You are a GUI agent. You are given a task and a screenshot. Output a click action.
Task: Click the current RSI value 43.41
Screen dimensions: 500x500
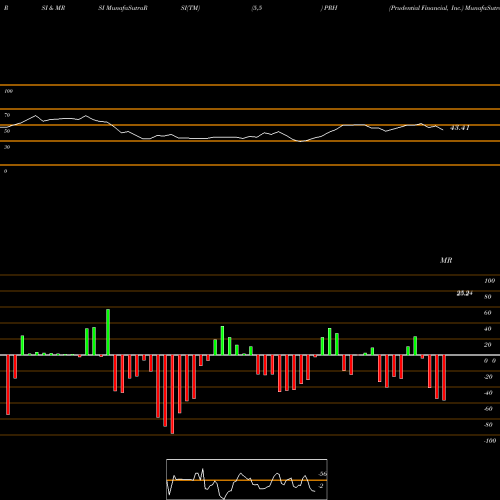460,128
